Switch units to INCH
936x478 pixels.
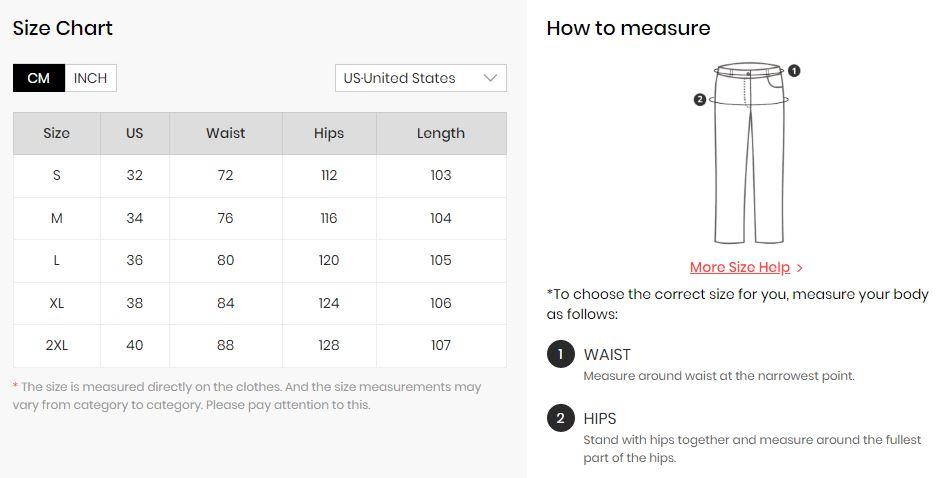(90, 78)
